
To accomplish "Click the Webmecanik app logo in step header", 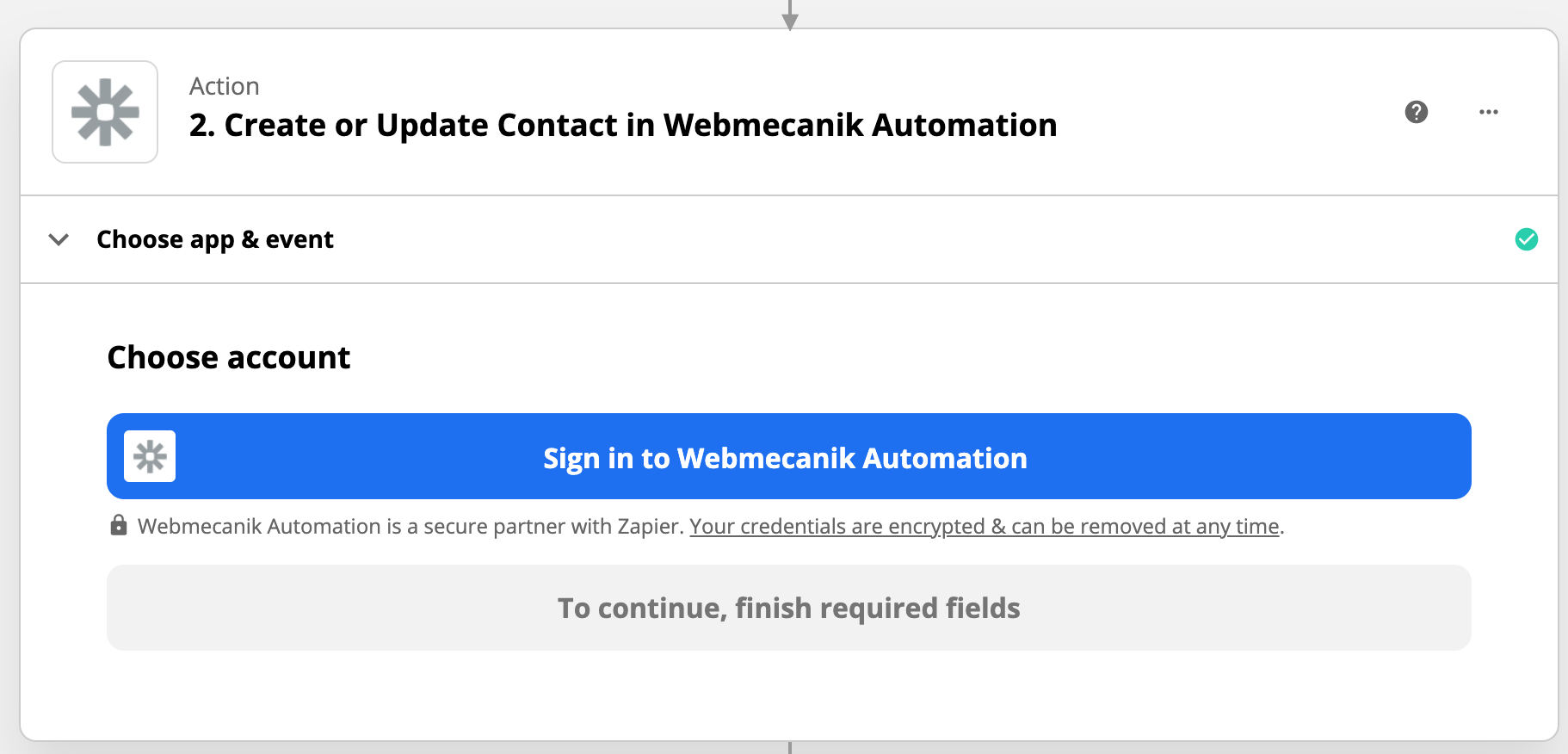I will [x=105, y=112].
